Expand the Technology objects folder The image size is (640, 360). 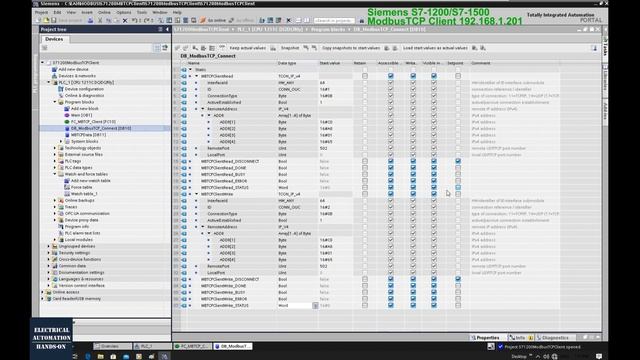click(55, 148)
